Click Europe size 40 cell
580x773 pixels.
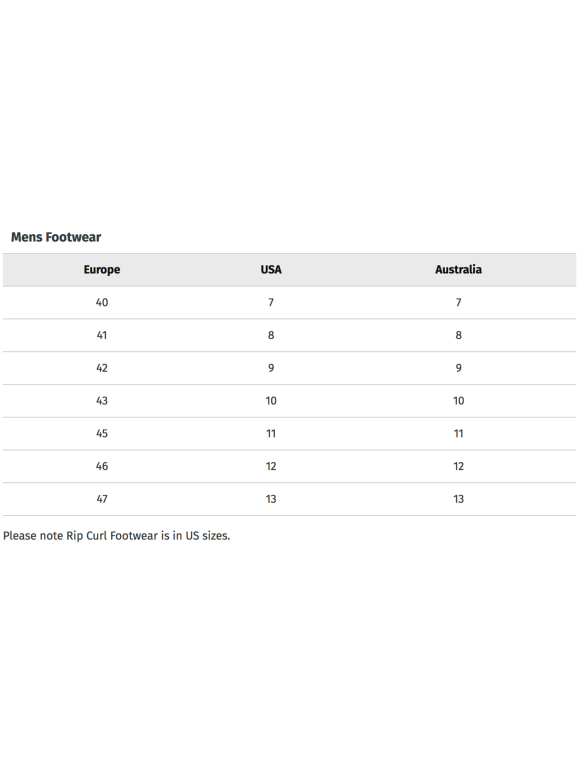tap(102, 302)
